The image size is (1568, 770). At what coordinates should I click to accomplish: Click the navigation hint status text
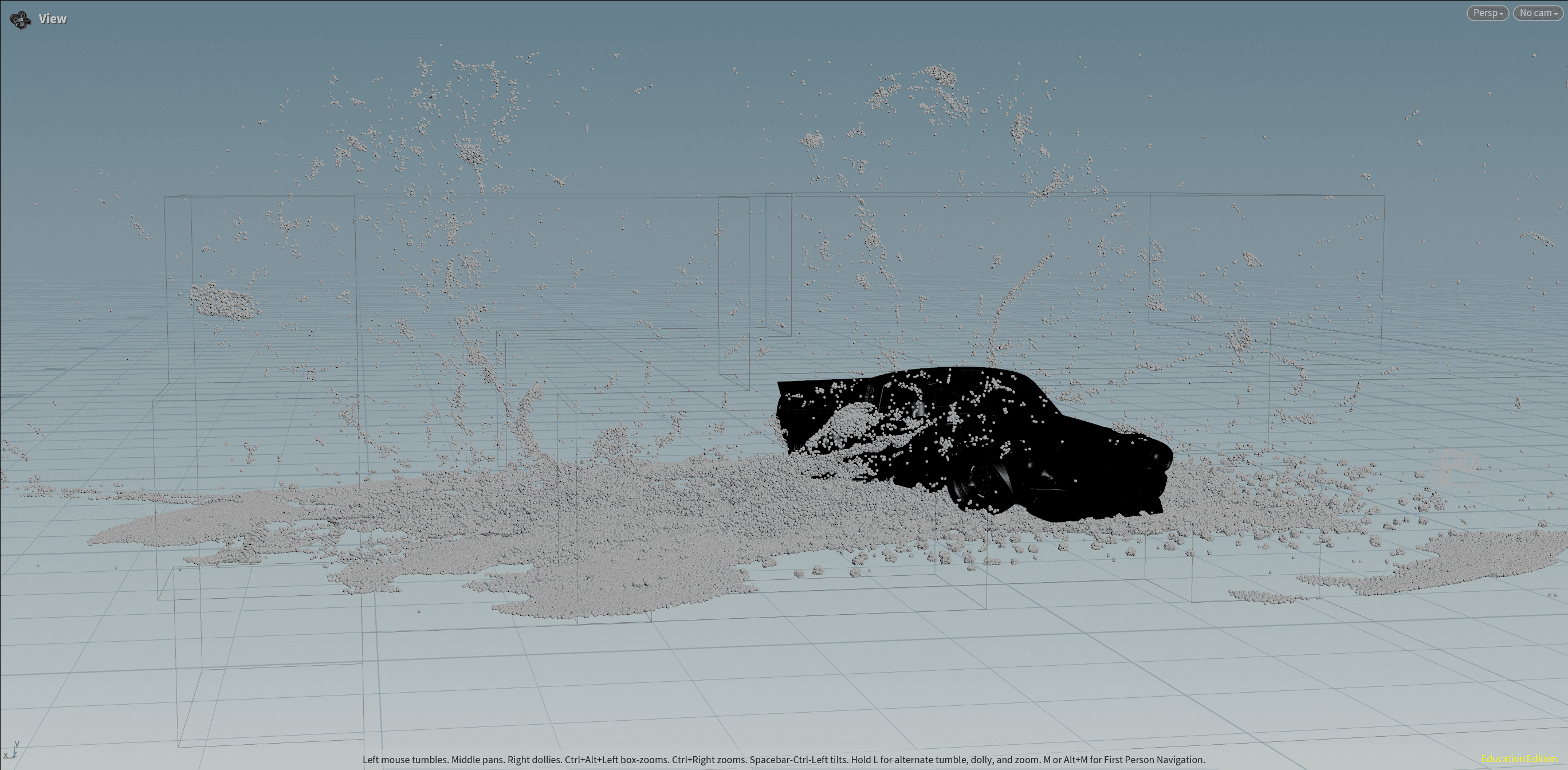coord(783,760)
